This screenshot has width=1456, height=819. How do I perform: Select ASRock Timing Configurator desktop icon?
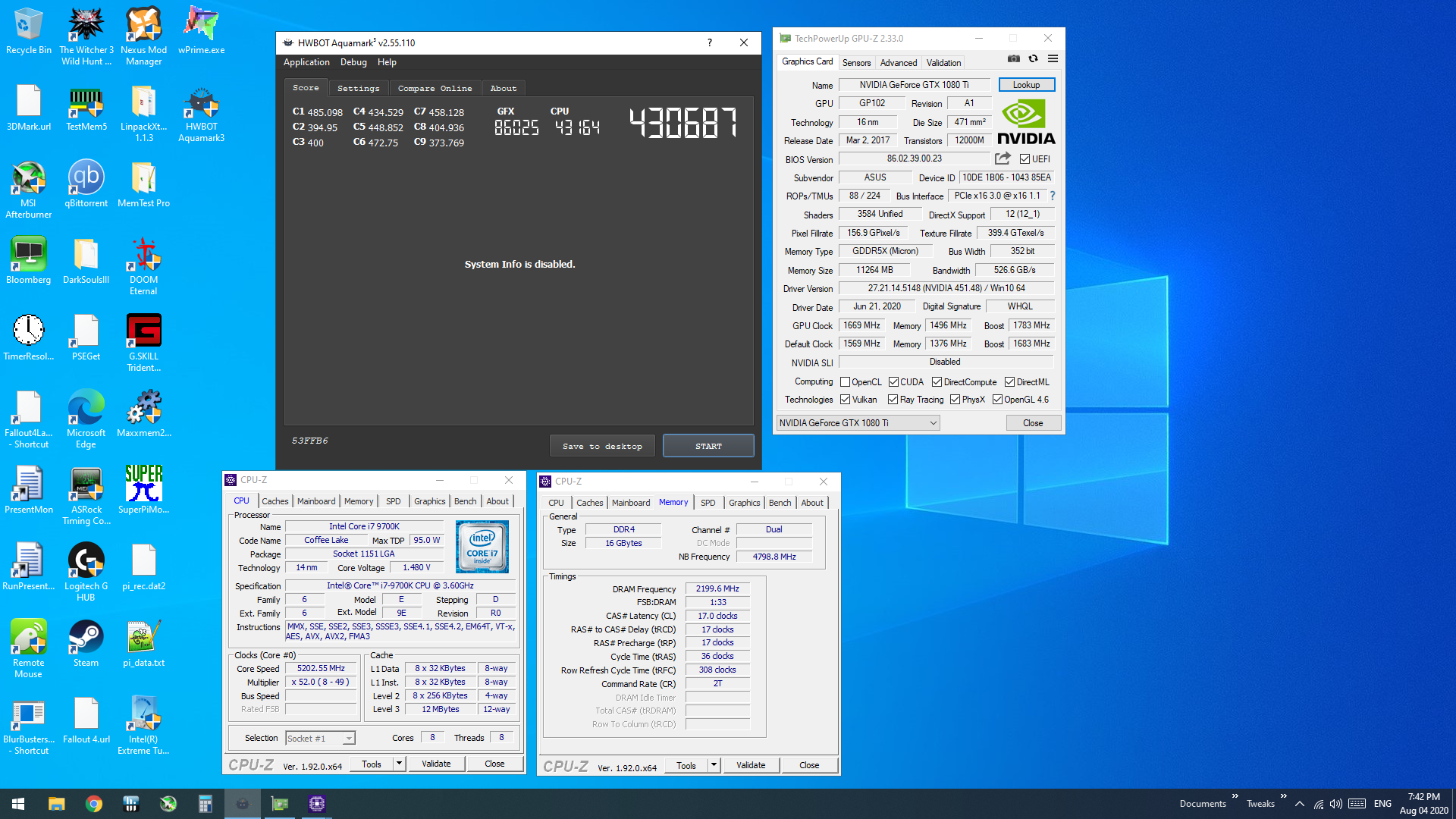[x=86, y=495]
